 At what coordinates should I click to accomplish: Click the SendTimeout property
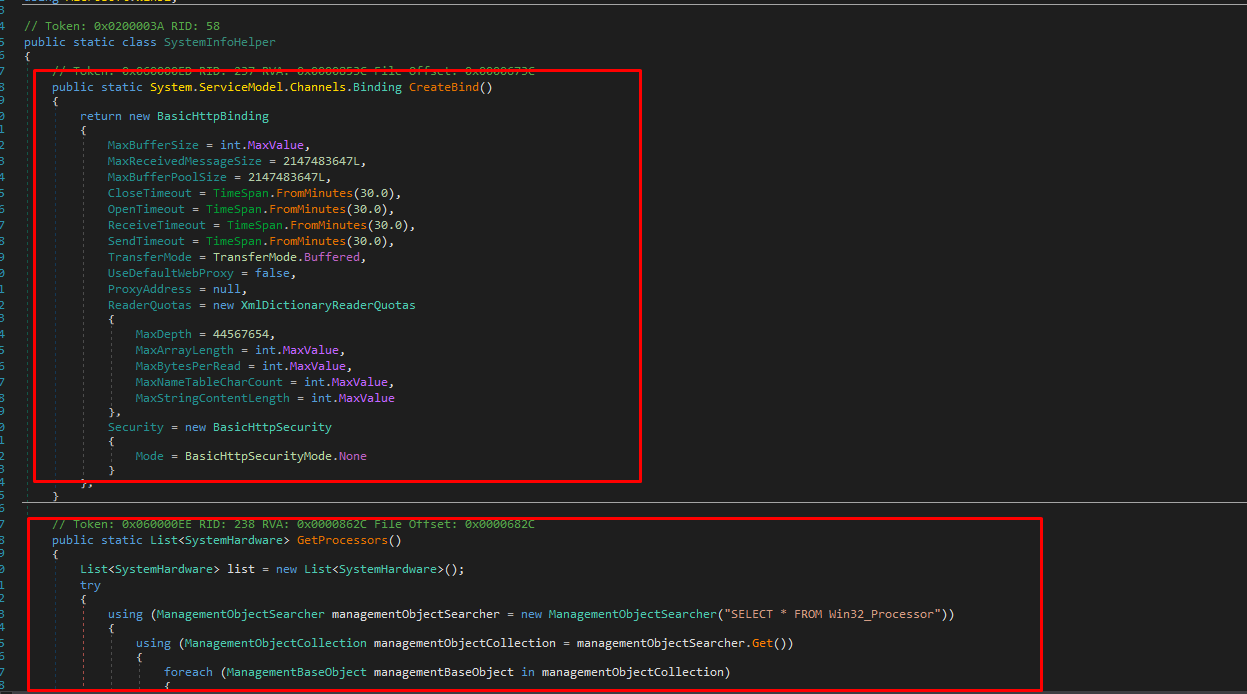click(146, 241)
